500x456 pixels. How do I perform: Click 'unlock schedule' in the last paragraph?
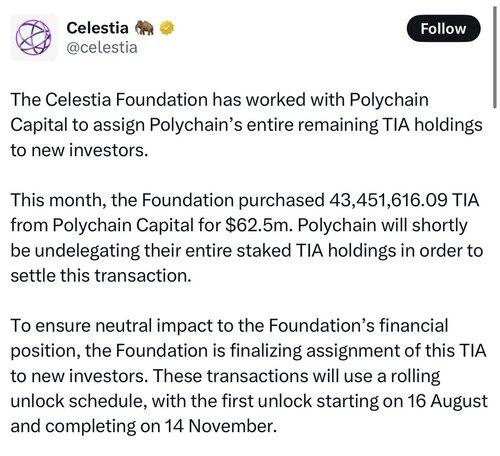pos(79,401)
